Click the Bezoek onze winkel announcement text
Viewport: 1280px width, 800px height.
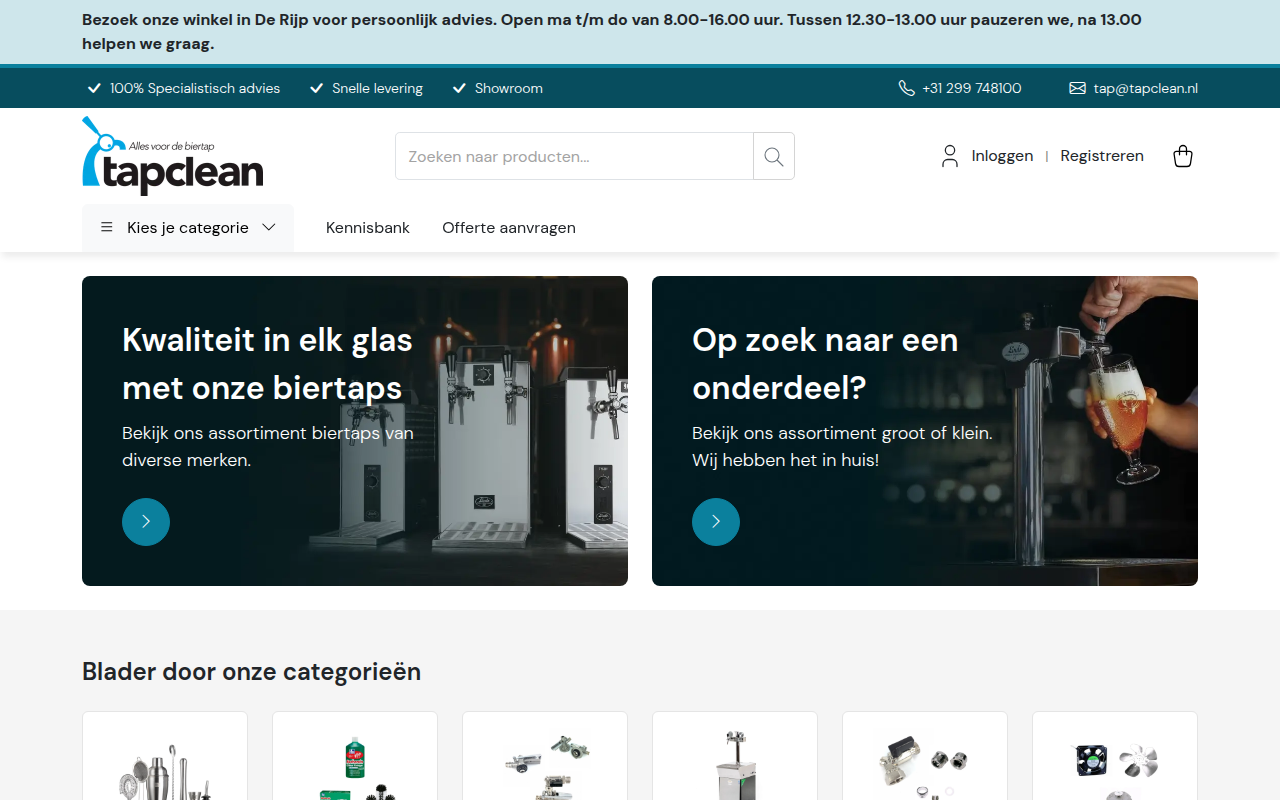(612, 32)
